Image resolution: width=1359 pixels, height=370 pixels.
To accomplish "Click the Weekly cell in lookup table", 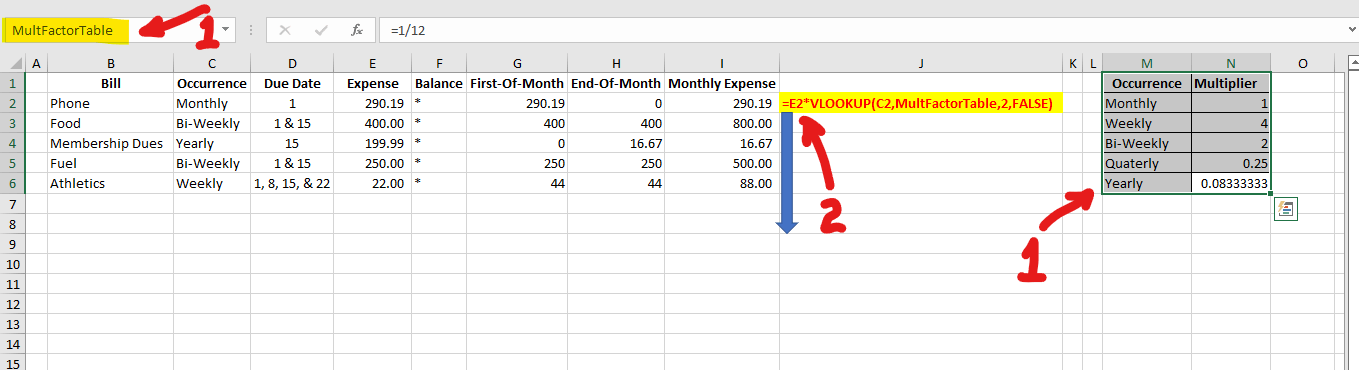I will tap(1147, 123).
